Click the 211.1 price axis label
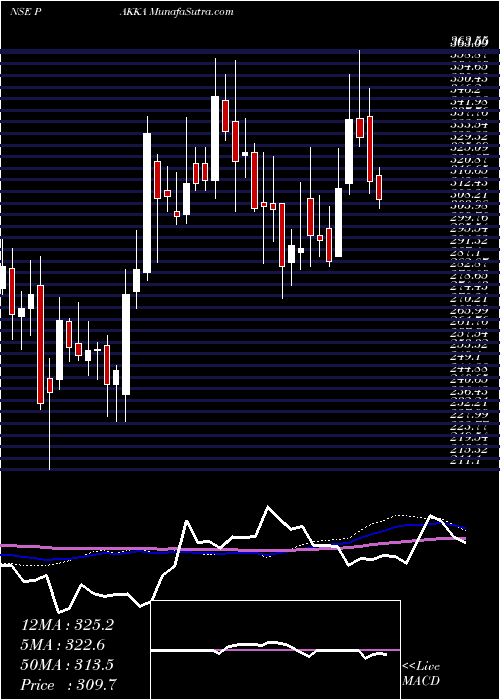 (465, 462)
